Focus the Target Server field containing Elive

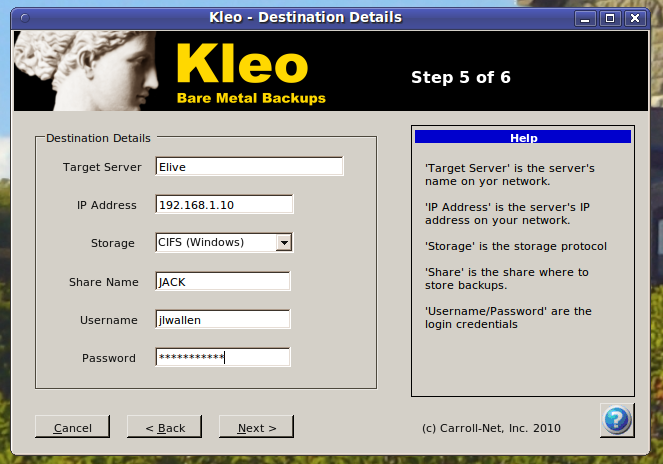tap(249, 167)
